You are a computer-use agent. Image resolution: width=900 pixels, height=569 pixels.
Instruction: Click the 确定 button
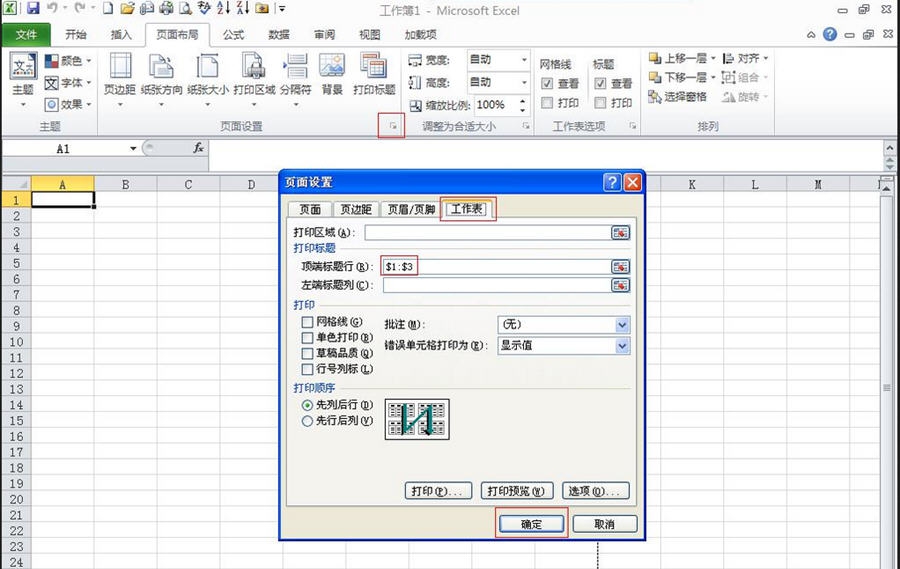point(531,524)
